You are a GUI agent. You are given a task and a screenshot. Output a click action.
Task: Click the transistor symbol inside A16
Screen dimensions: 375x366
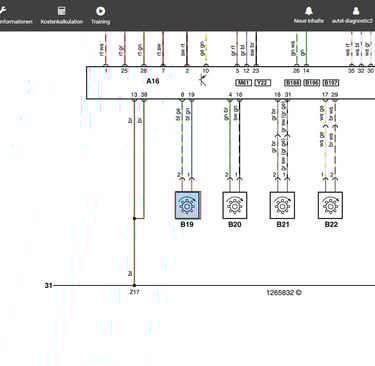[x=202, y=80]
